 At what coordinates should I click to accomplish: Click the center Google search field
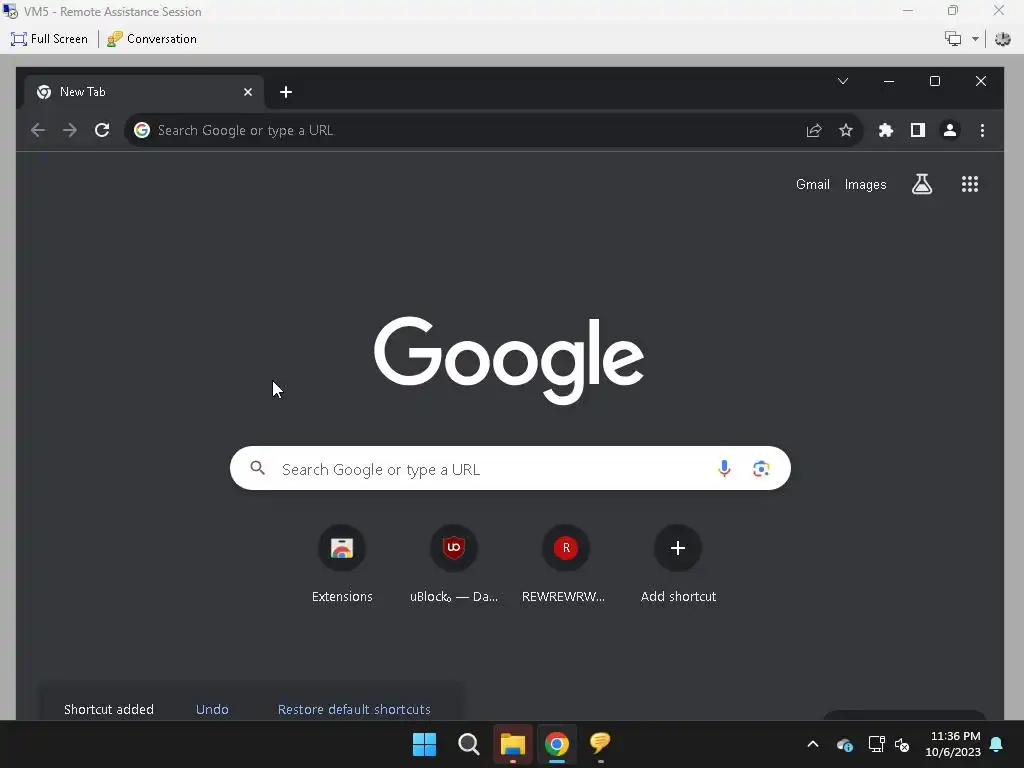[x=510, y=468]
